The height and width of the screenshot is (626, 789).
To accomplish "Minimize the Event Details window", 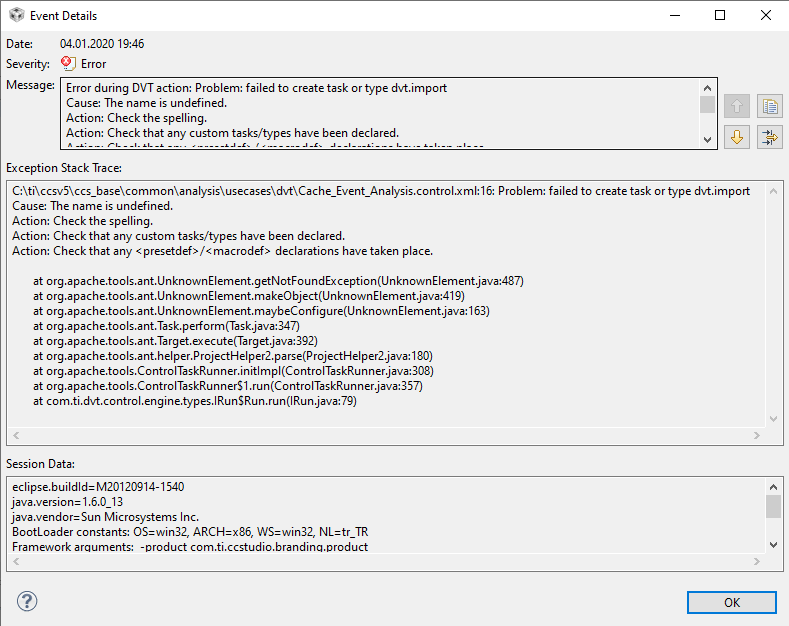I will pos(674,16).
